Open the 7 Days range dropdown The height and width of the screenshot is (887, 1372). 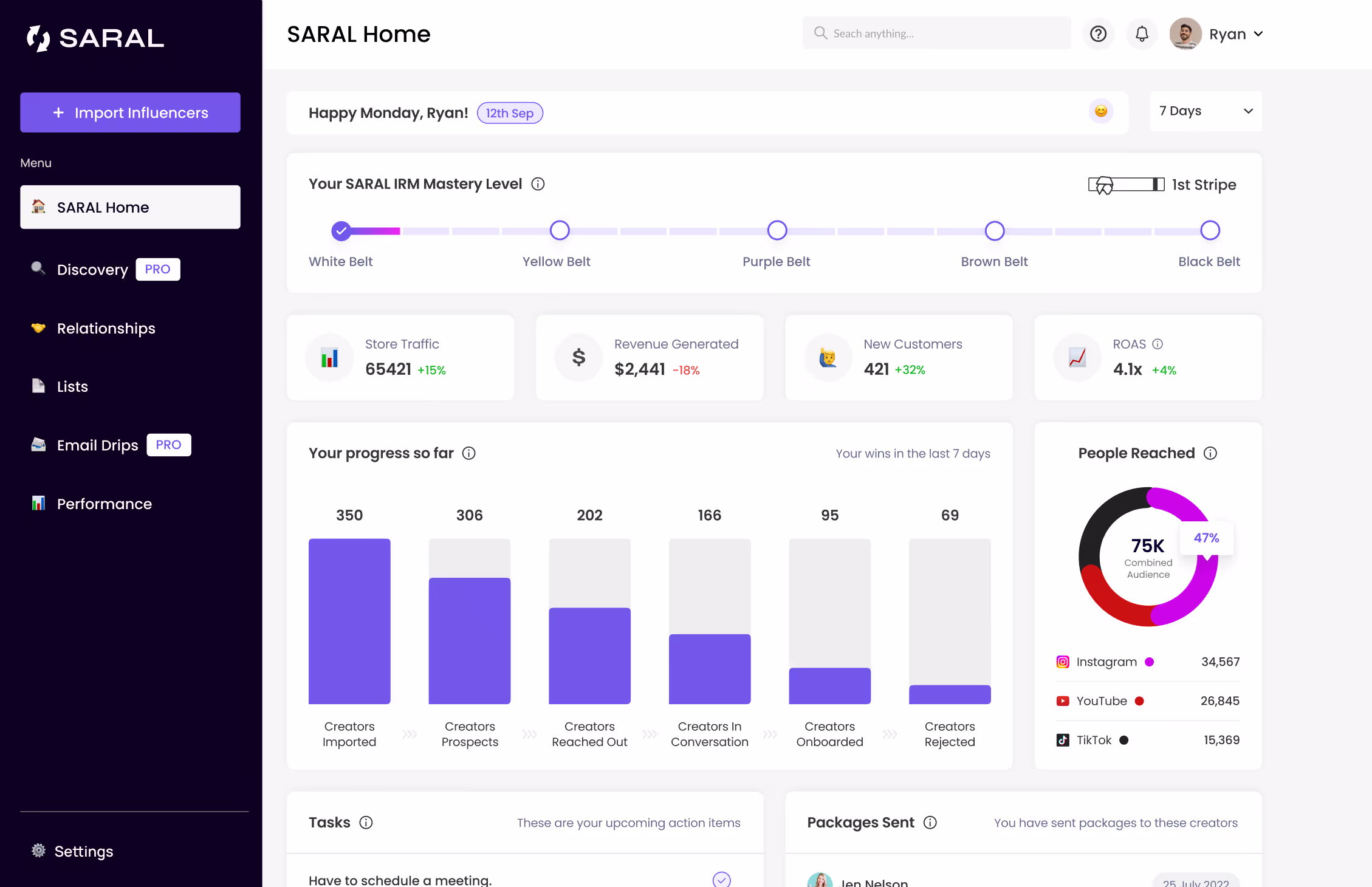[x=1205, y=111]
